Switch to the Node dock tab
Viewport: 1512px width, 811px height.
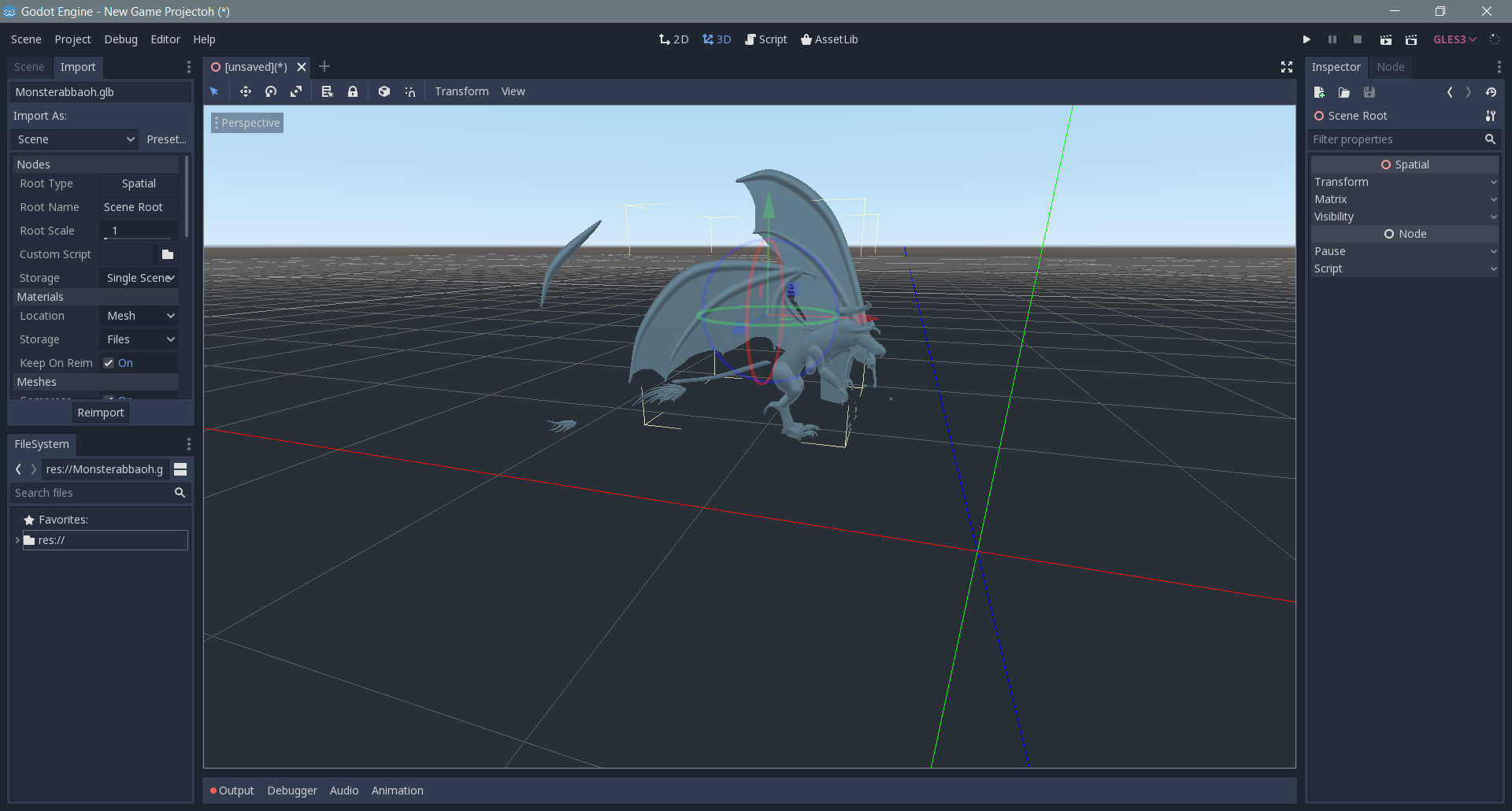pos(1391,67)
